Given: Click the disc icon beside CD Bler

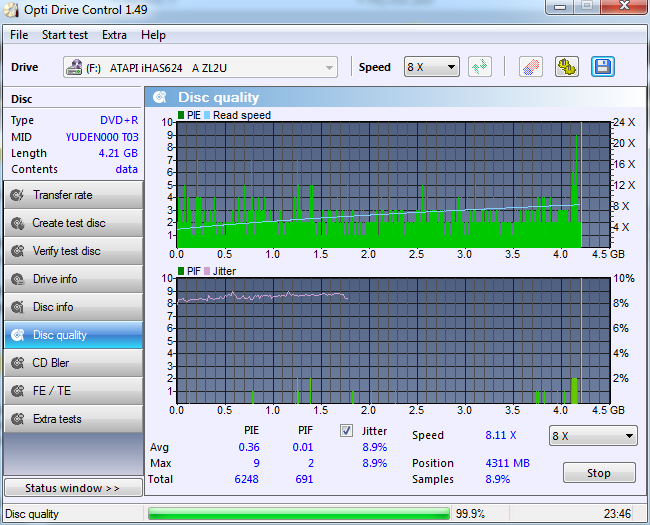Looking at the screenshot, I should (x=17, y=363).
